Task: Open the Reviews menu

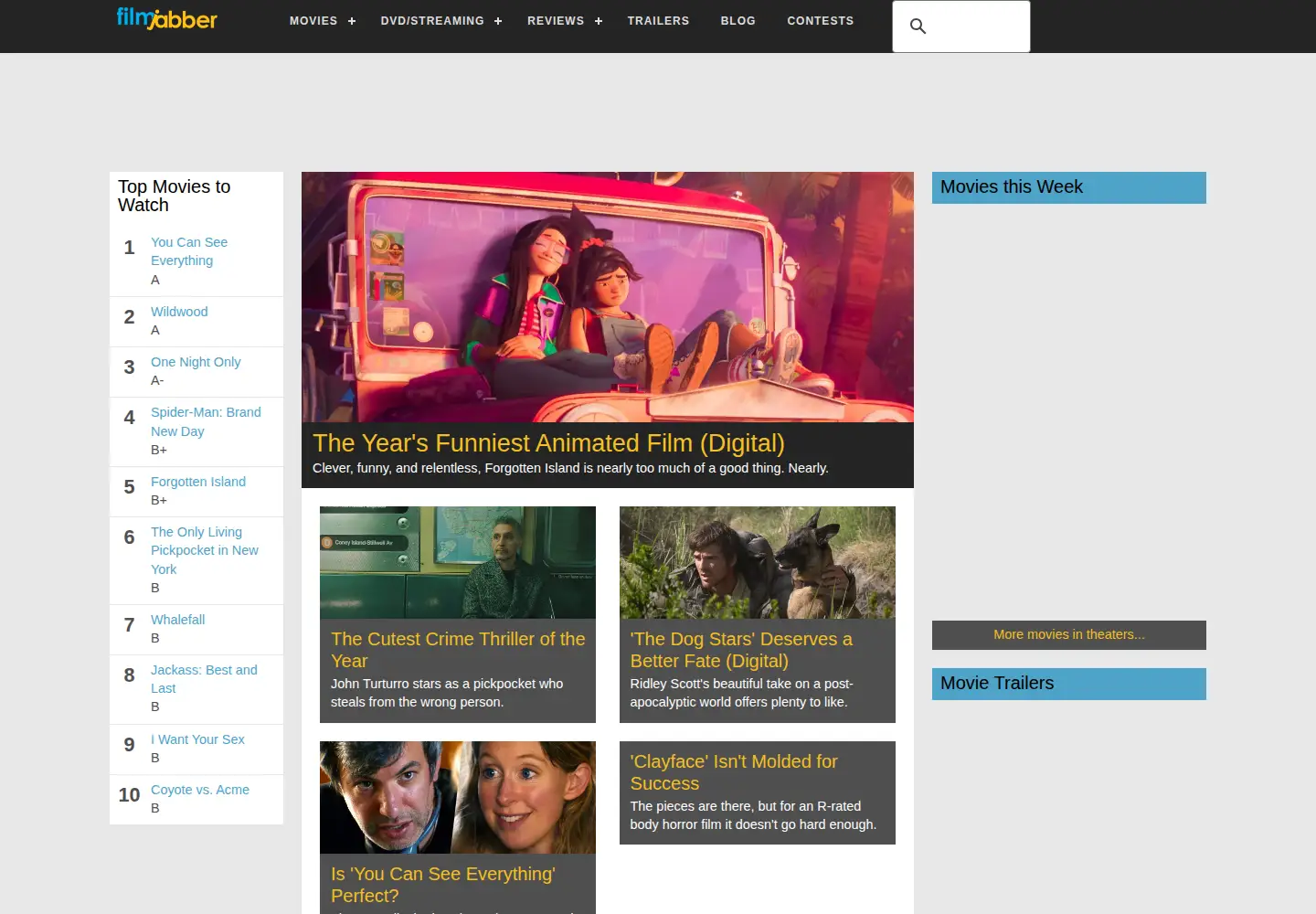Action: pyautogui.click(x=556, y=21)
